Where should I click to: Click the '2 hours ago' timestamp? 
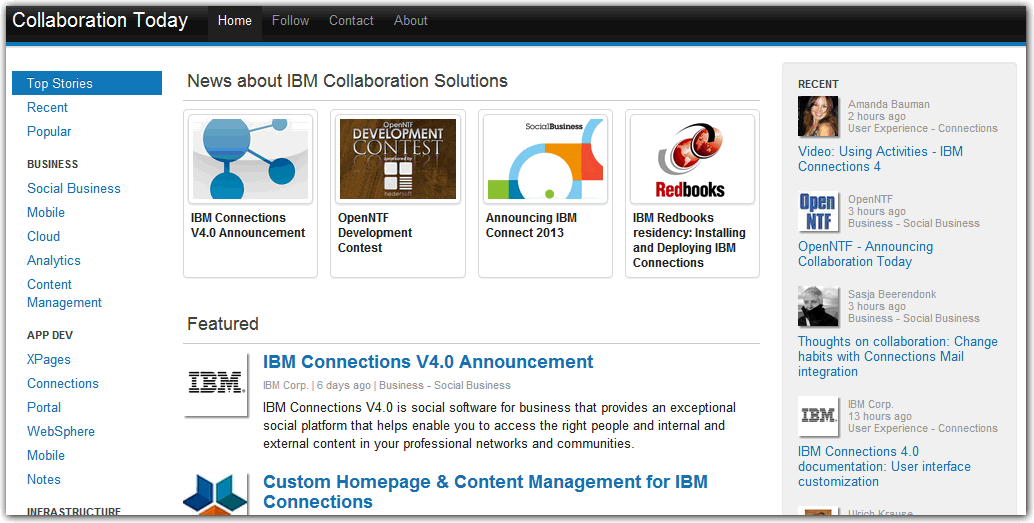pos(876,116)
